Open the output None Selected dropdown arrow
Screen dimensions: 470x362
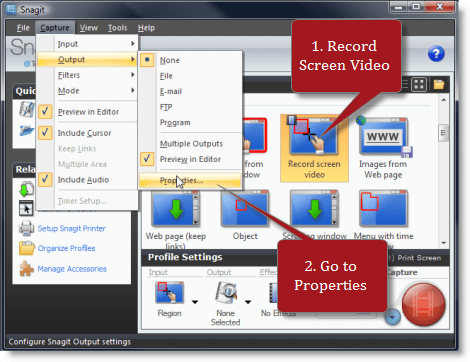[x=248, y=302]
